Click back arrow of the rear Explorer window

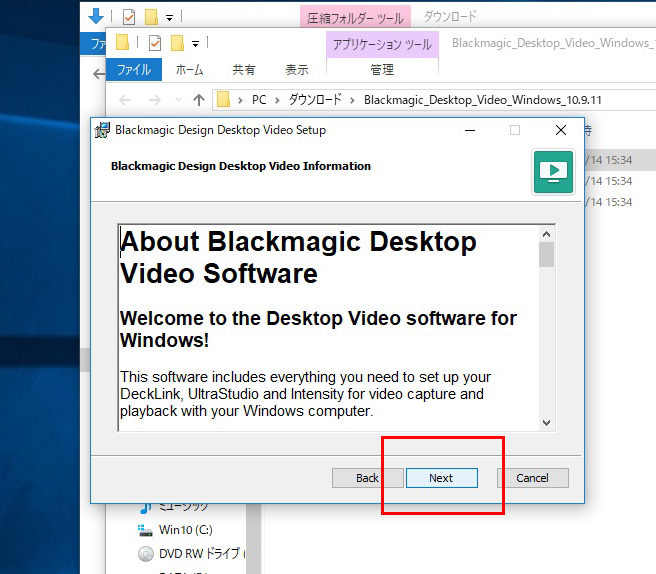click(99, 74)
